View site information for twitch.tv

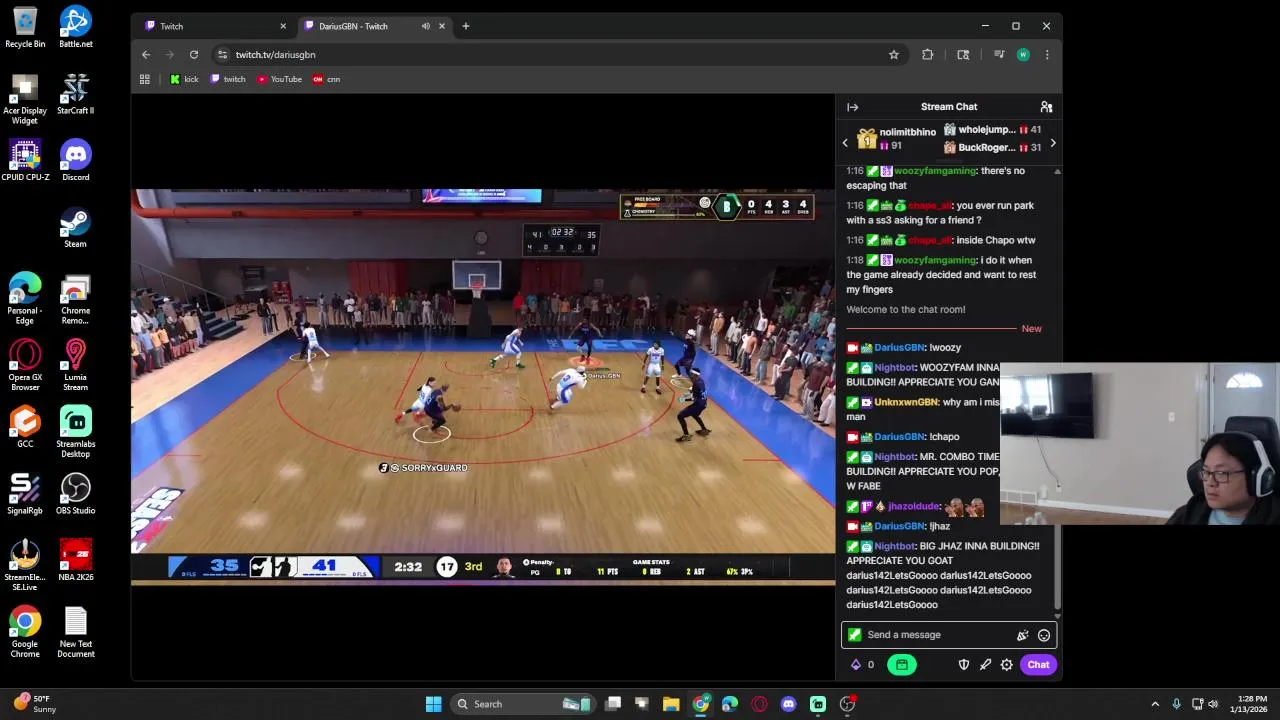[x=222, y=55]
